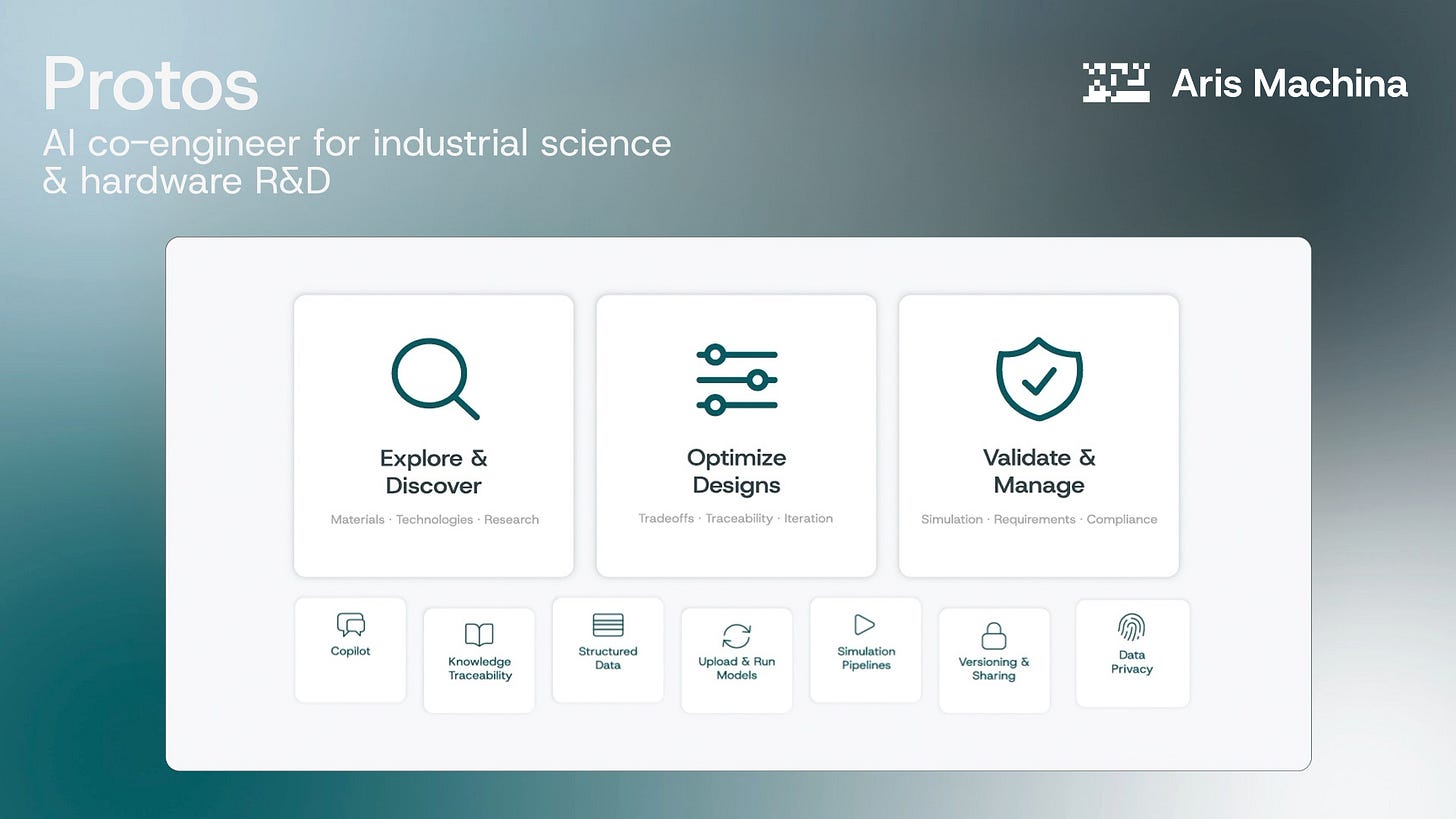Click "Simulation · Requirements · Compliance" subtitle
Image resolution: width=1456 pixels, height=819 pixels.
point(1039,519)
